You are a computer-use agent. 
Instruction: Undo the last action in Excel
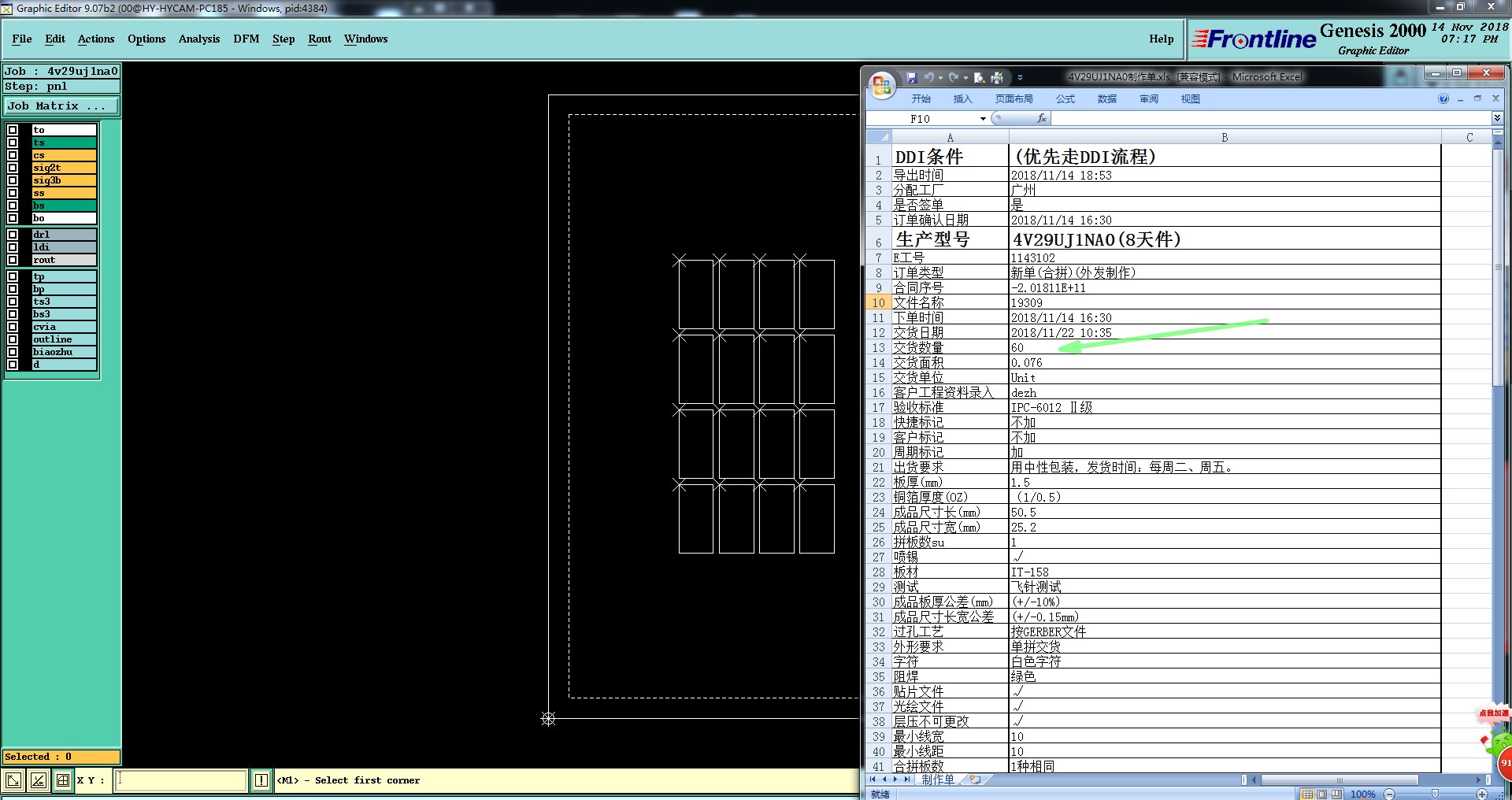(929, 77)
